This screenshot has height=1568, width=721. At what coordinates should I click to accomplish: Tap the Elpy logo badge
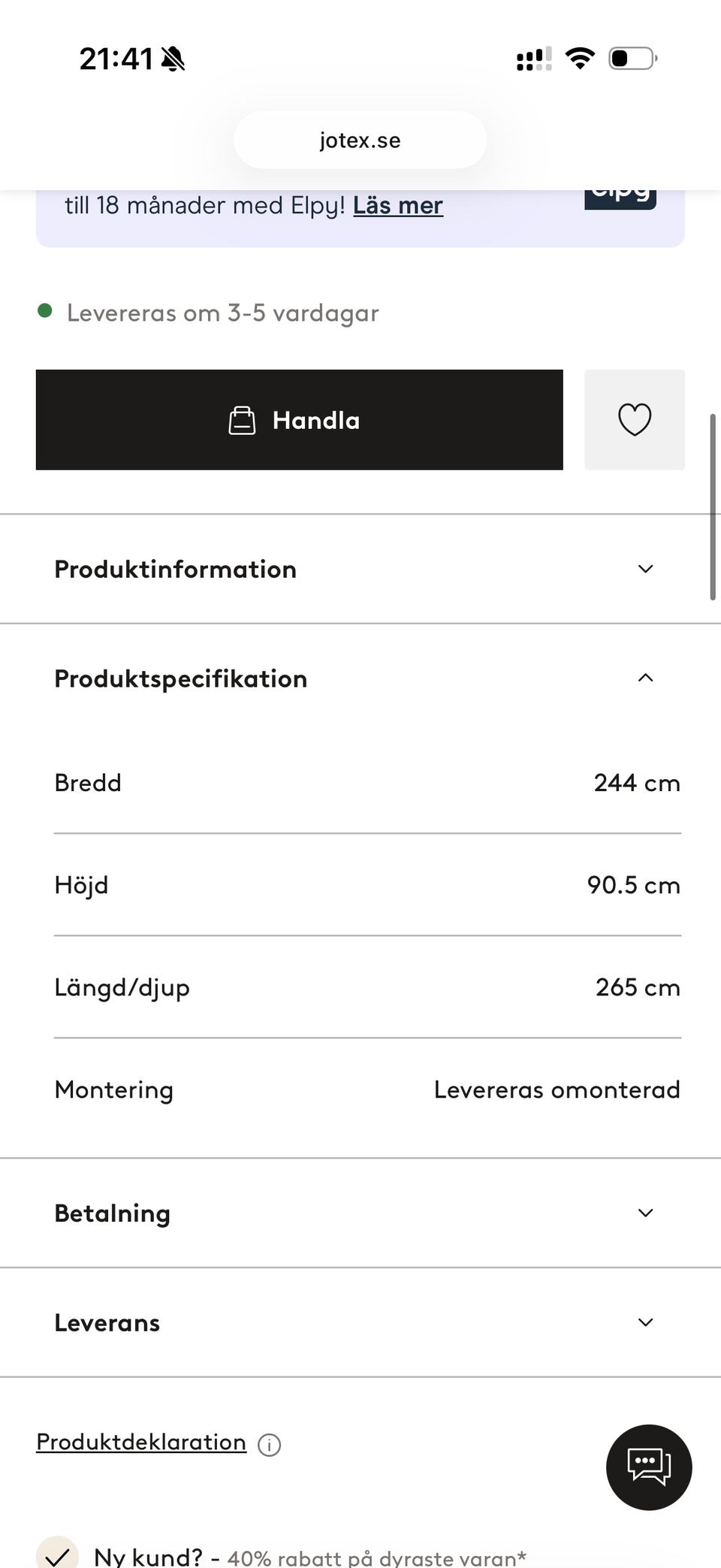620,197
